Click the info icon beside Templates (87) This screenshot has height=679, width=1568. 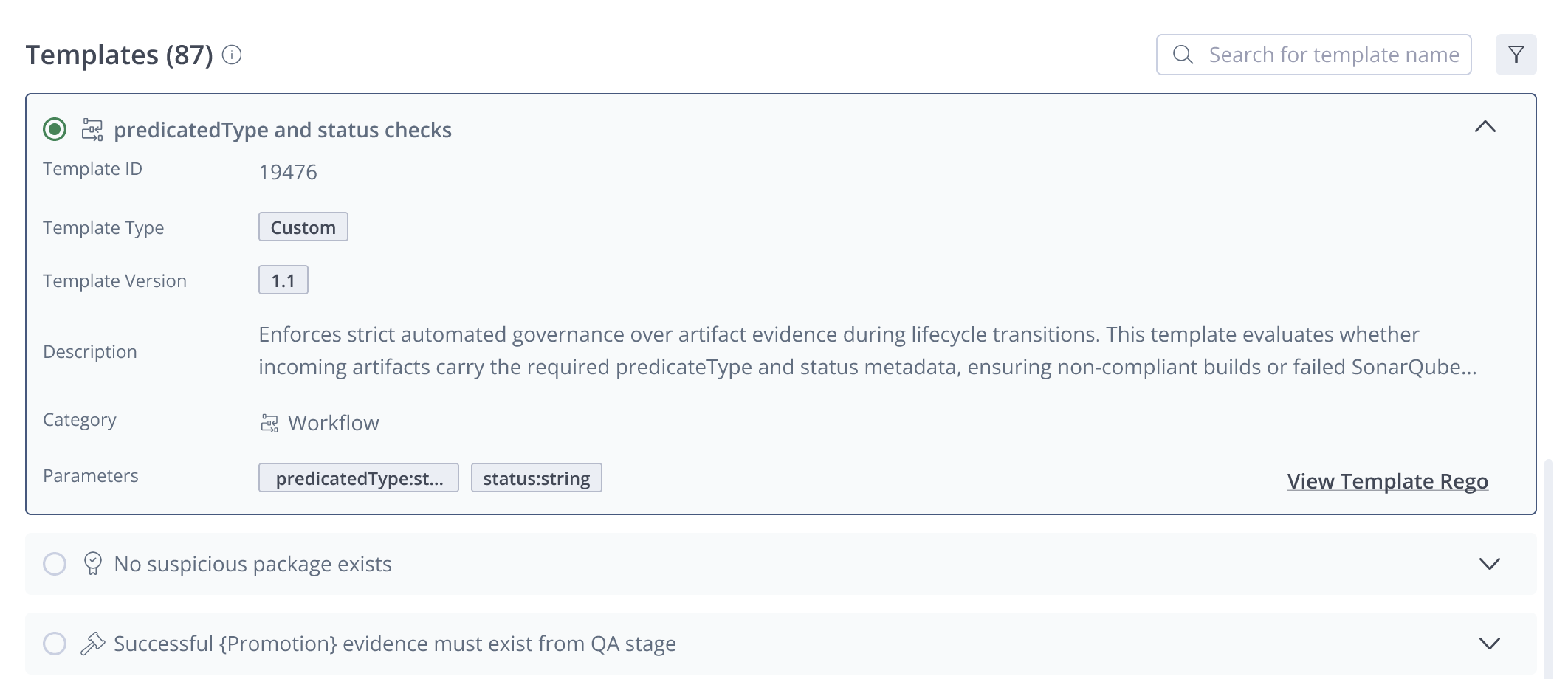coord(232,55)
